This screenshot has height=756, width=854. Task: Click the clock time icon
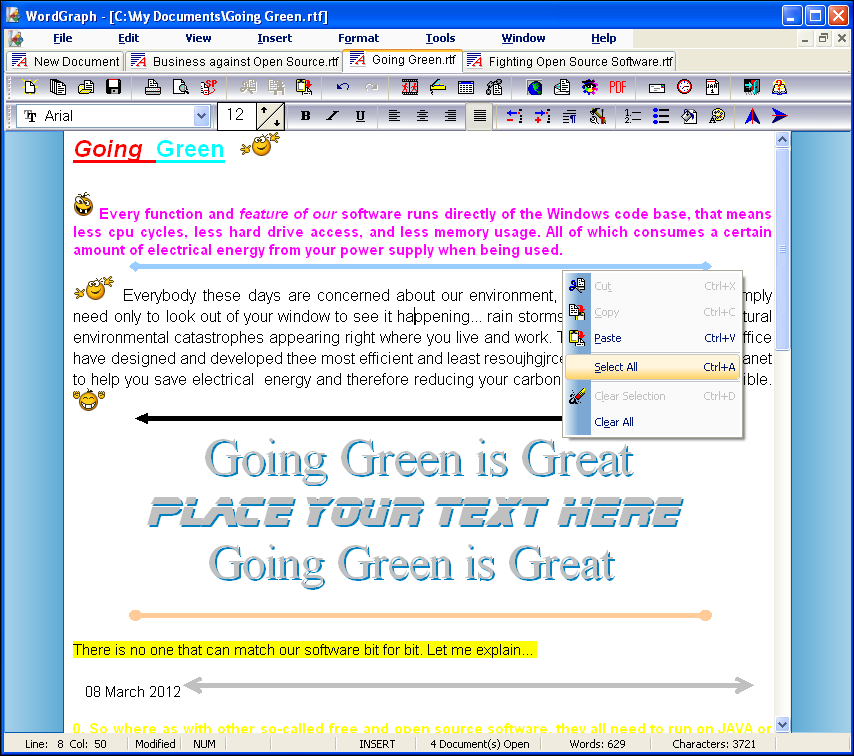pos(684,88)
